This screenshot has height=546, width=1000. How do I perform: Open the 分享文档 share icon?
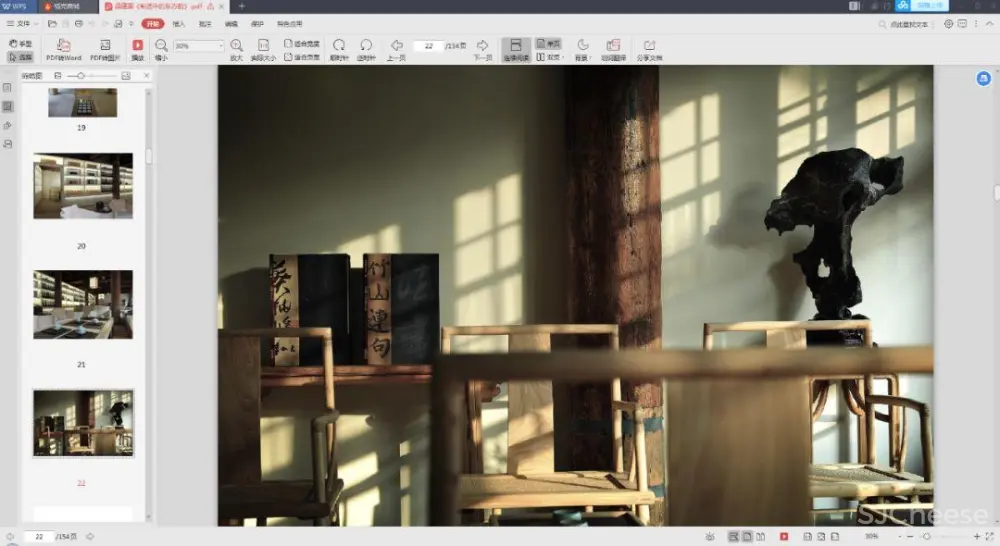(x=649, y=46)
